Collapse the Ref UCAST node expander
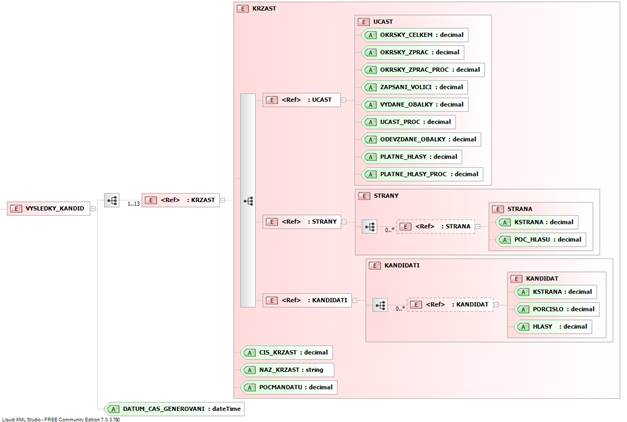627x422 pixels. tap(342, 100)
